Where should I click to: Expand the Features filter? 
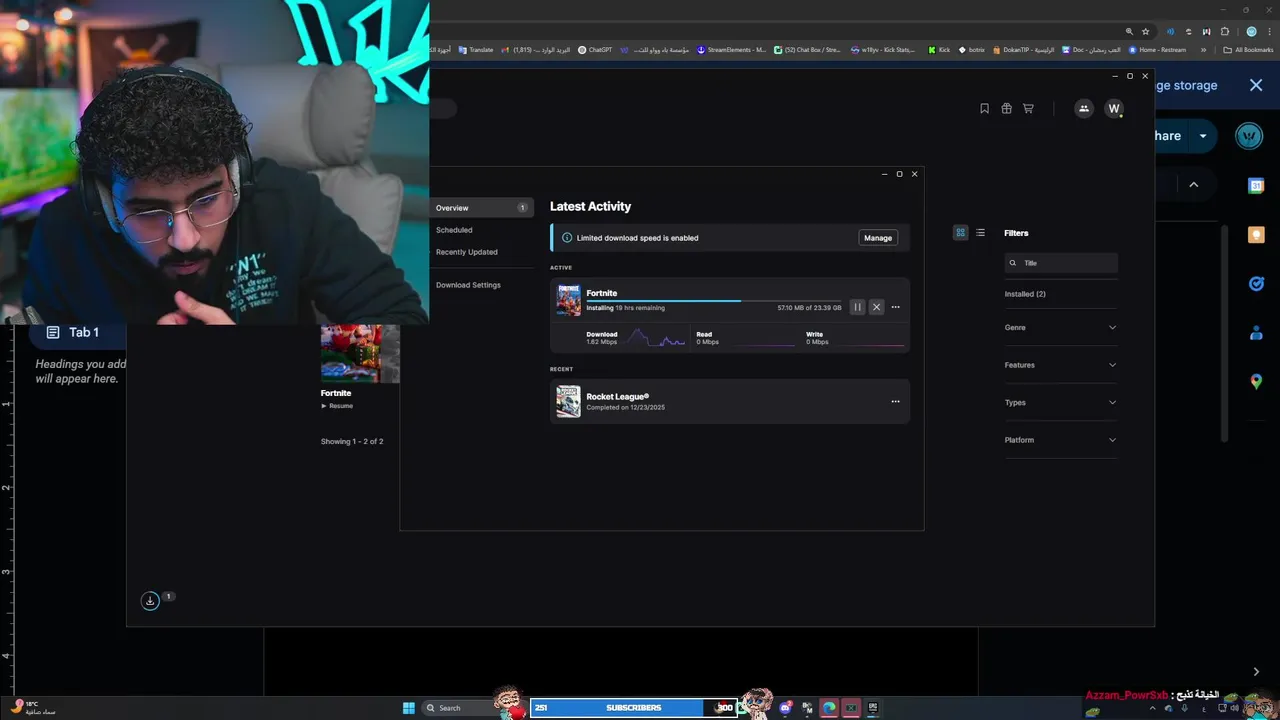point(1061,365)
